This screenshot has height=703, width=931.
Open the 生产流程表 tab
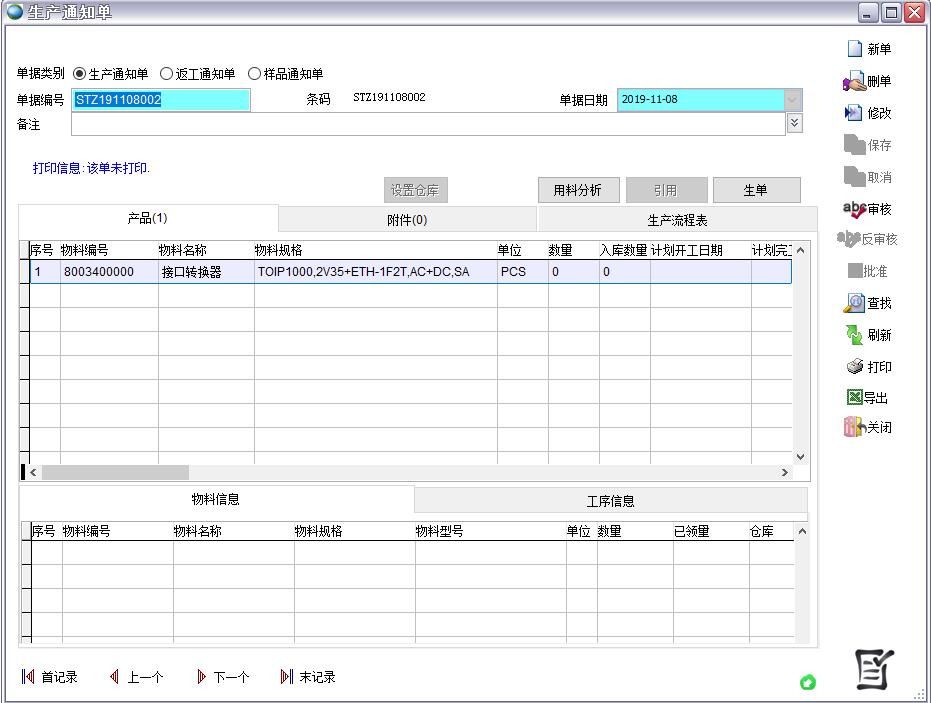677,220
